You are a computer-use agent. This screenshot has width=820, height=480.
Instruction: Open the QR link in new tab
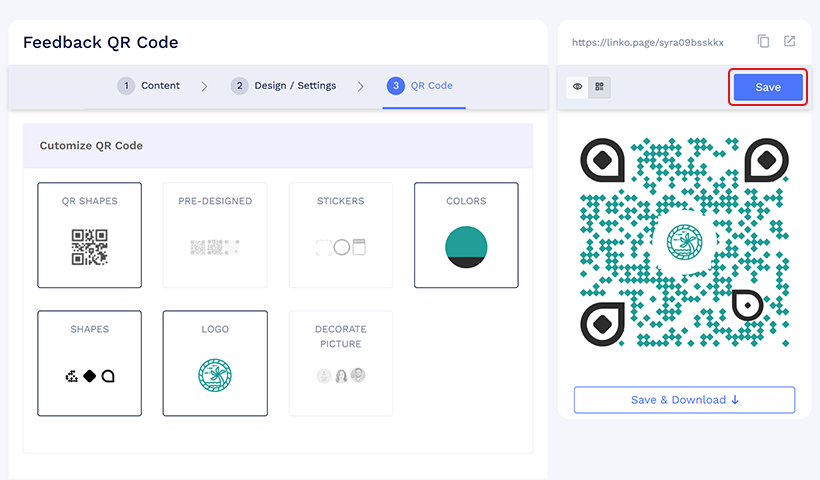(789, 42)
